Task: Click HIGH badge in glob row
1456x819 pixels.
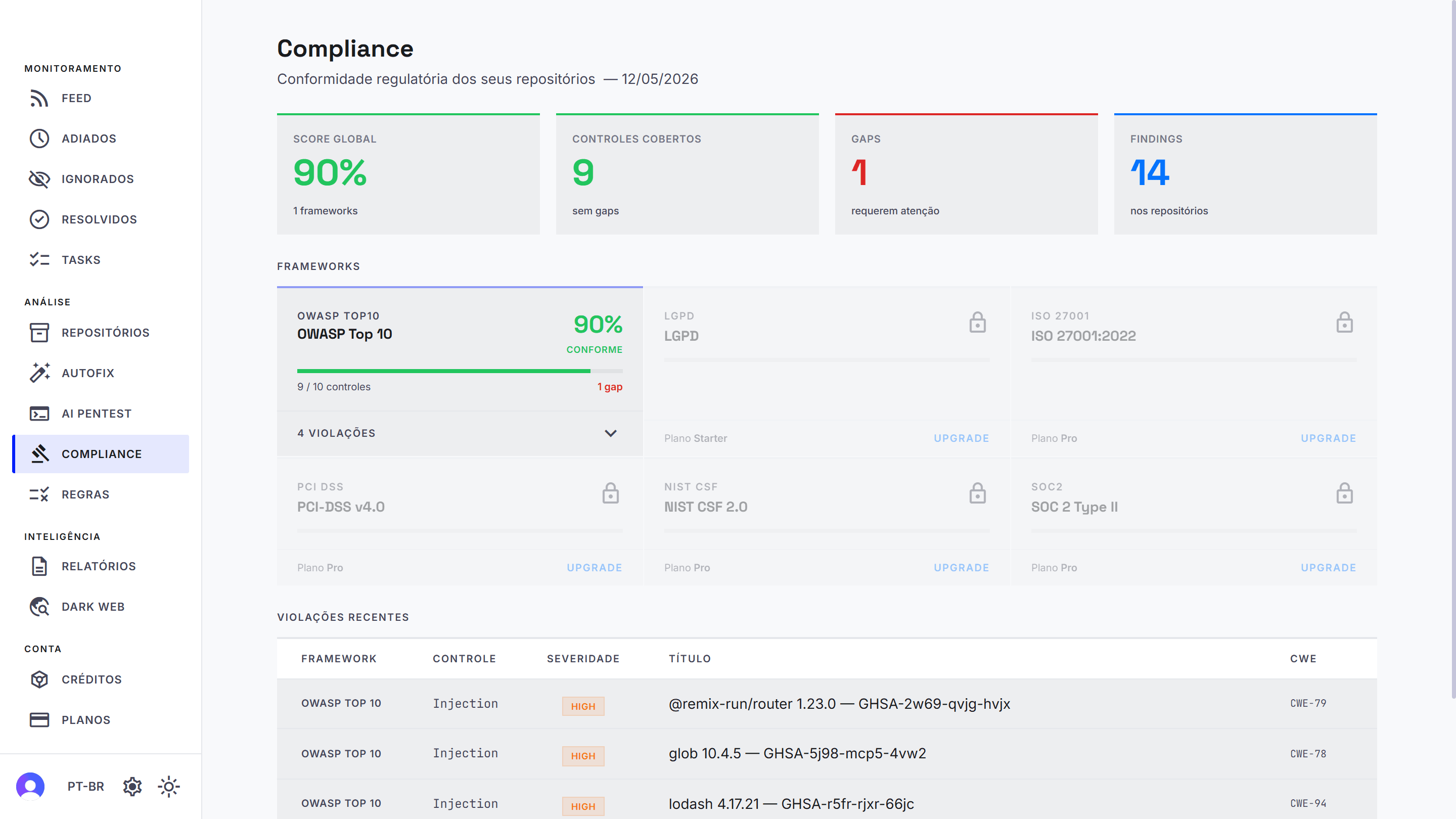Action: click(x=583, y=756)
